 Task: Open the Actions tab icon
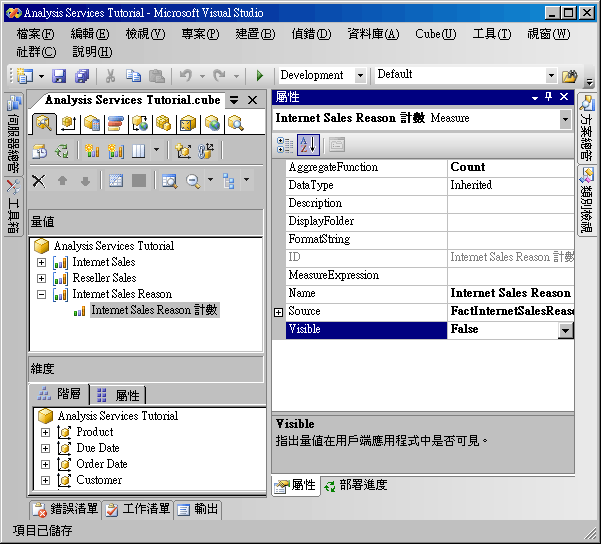[x=140, y=123]
